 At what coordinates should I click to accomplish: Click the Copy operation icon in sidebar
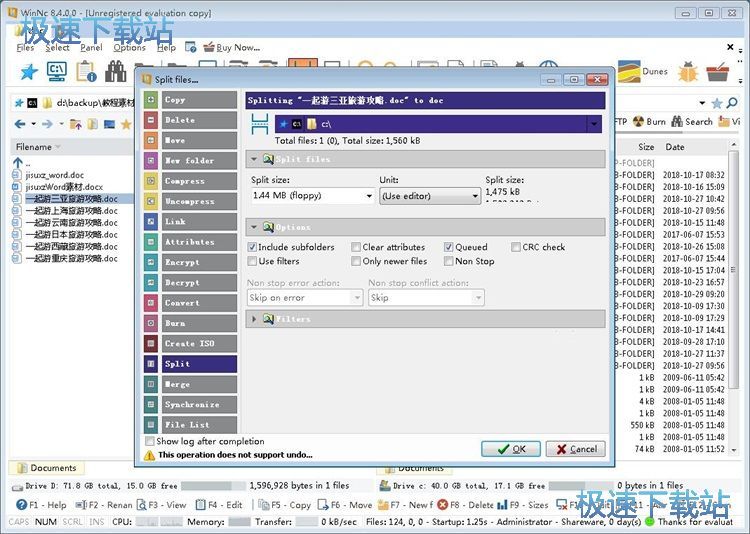pos(151,100)
